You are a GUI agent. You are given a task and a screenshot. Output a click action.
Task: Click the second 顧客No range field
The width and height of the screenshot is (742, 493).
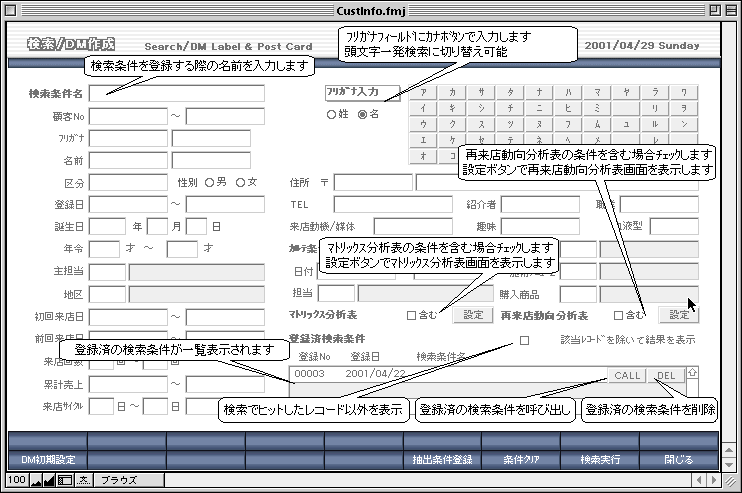(225, 116)
